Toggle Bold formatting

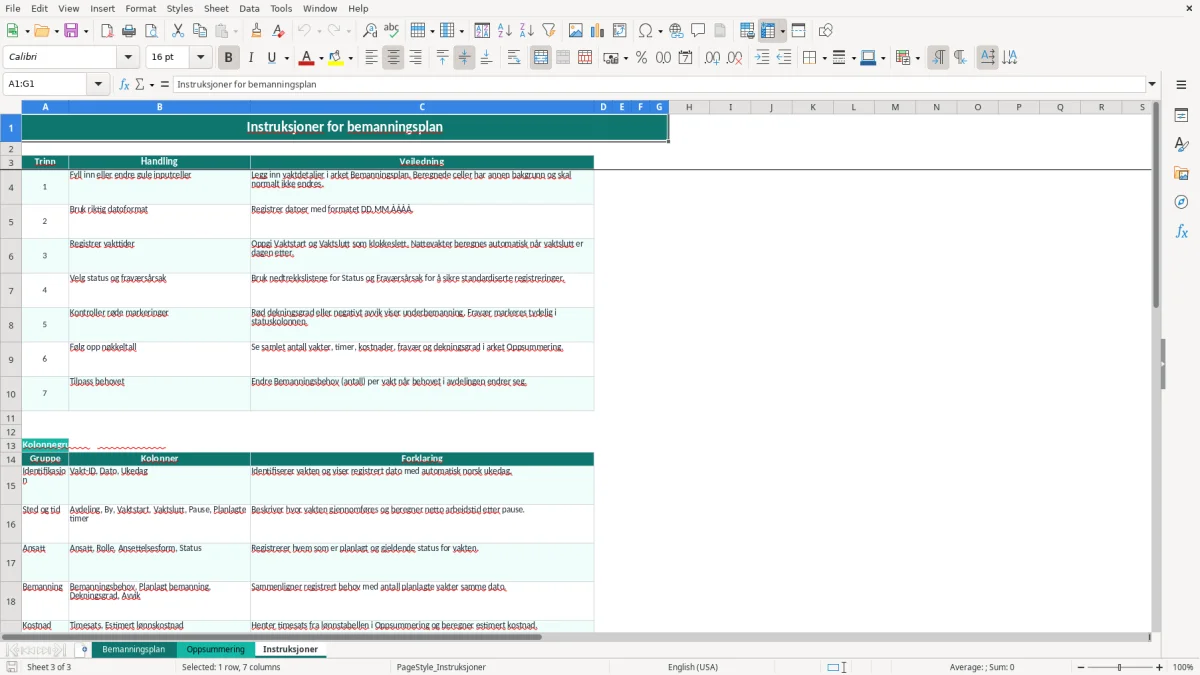point(229,58)
